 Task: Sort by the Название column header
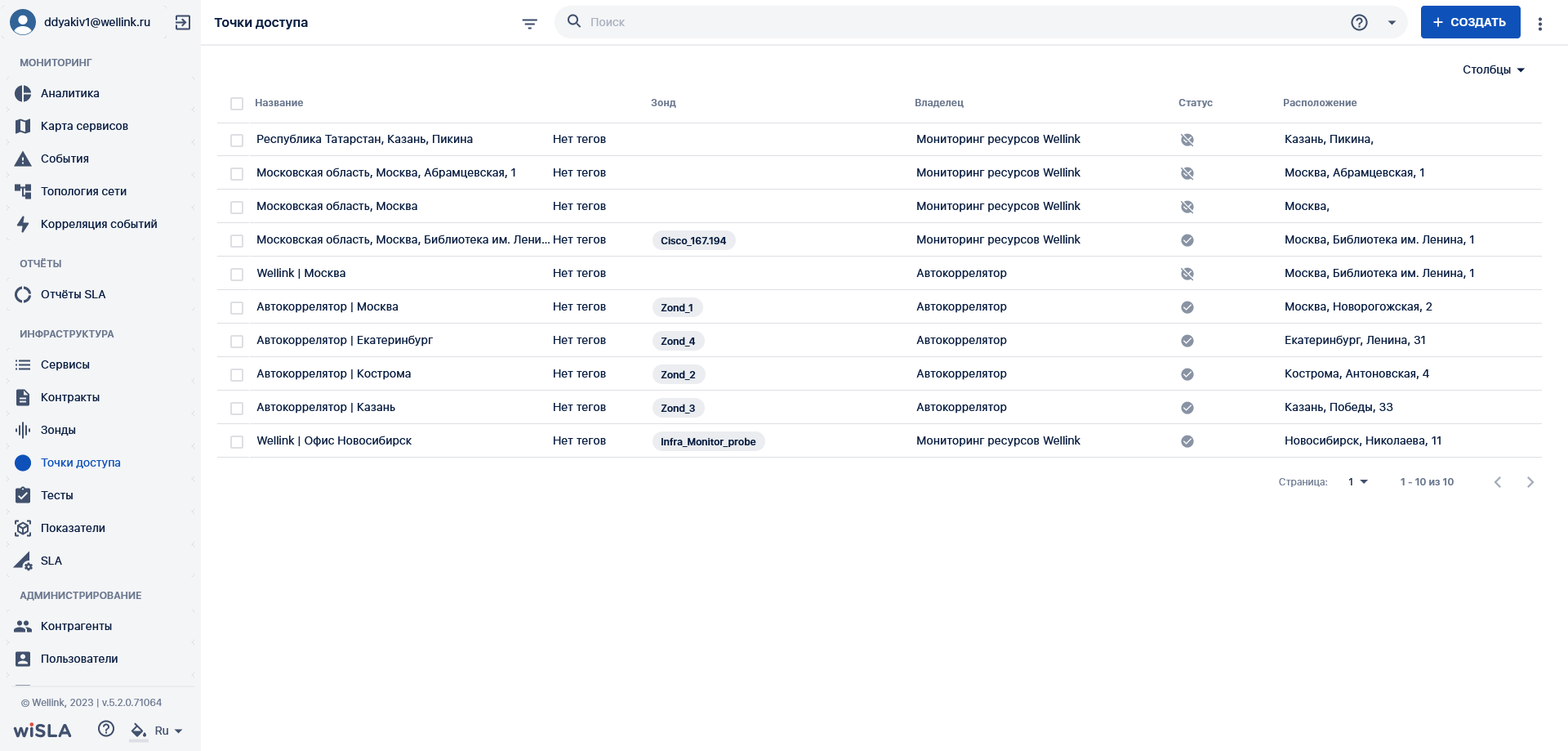point(279,103)
